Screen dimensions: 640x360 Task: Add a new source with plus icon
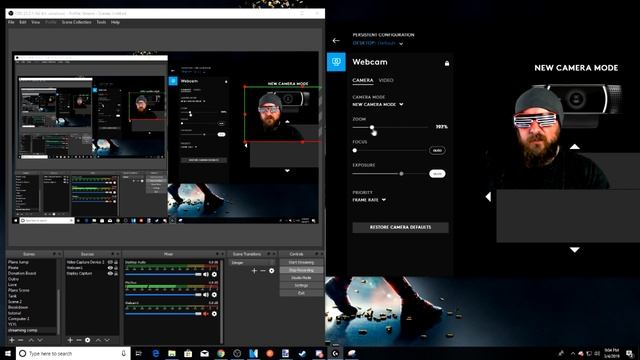[x=70, y=340]
